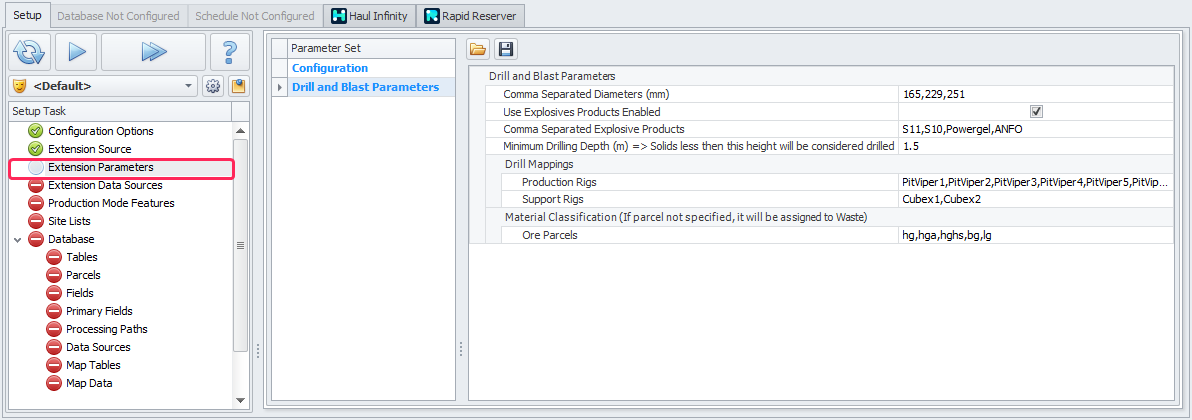Toggle Use Explosives Products Enabled checkbox
This screenshot has width=1192, height=420.
(1036, 111)
